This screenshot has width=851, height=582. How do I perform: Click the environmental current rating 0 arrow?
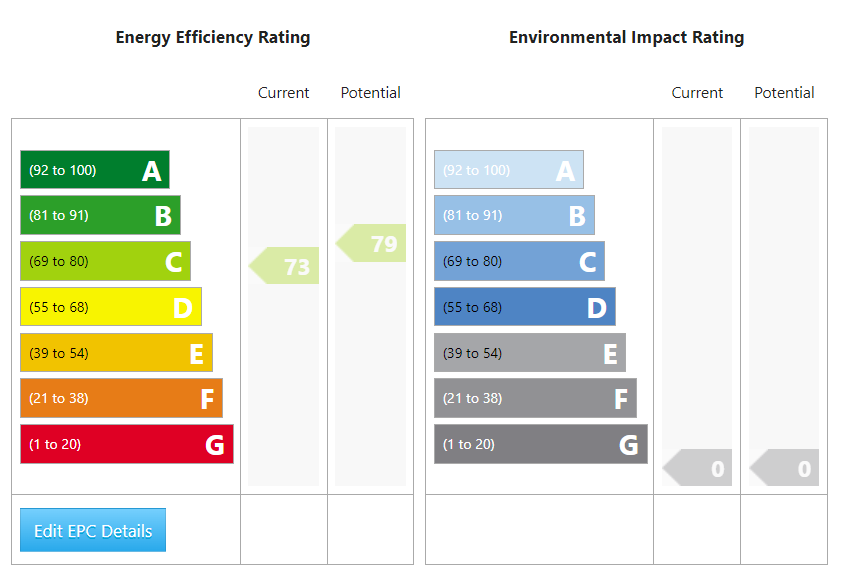pyautogui.click(x=699, y=468)
